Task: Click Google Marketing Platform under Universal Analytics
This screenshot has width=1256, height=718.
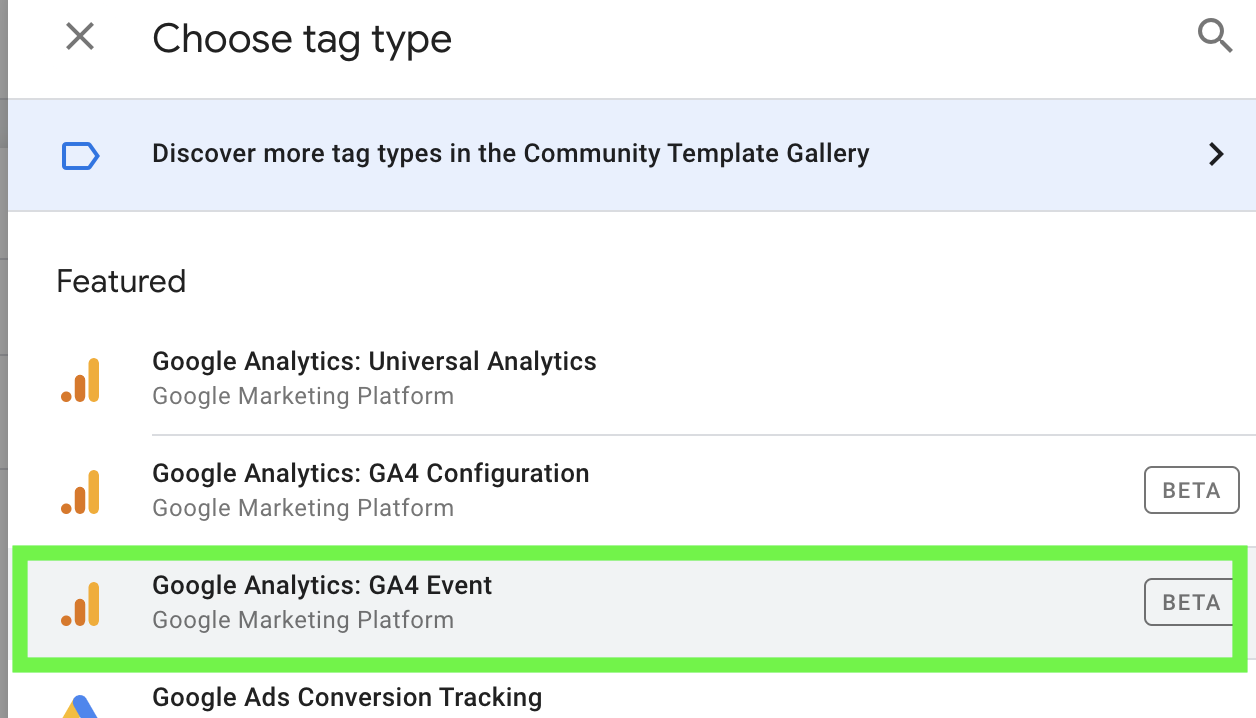Action: 303,396
